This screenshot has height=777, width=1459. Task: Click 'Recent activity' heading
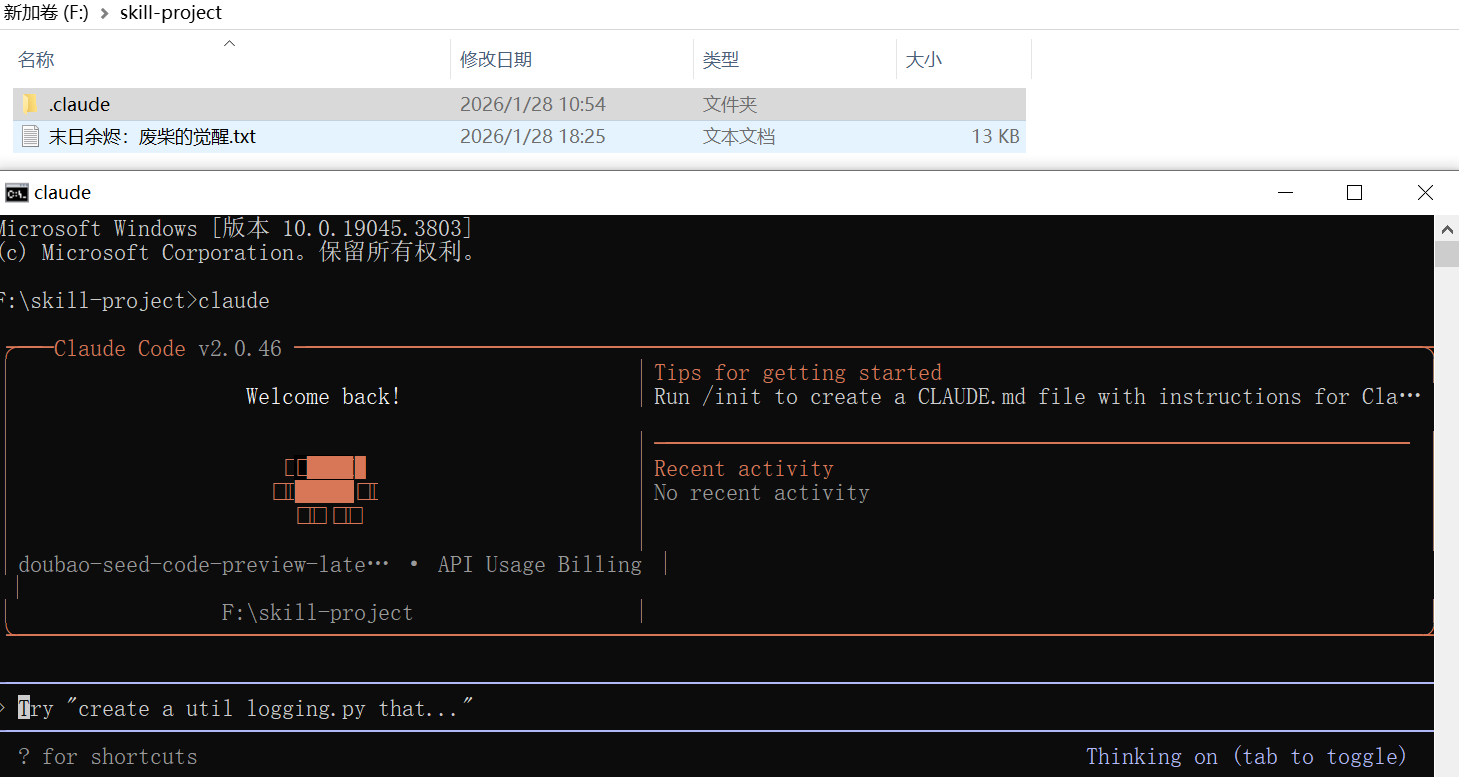click(744, 468)
